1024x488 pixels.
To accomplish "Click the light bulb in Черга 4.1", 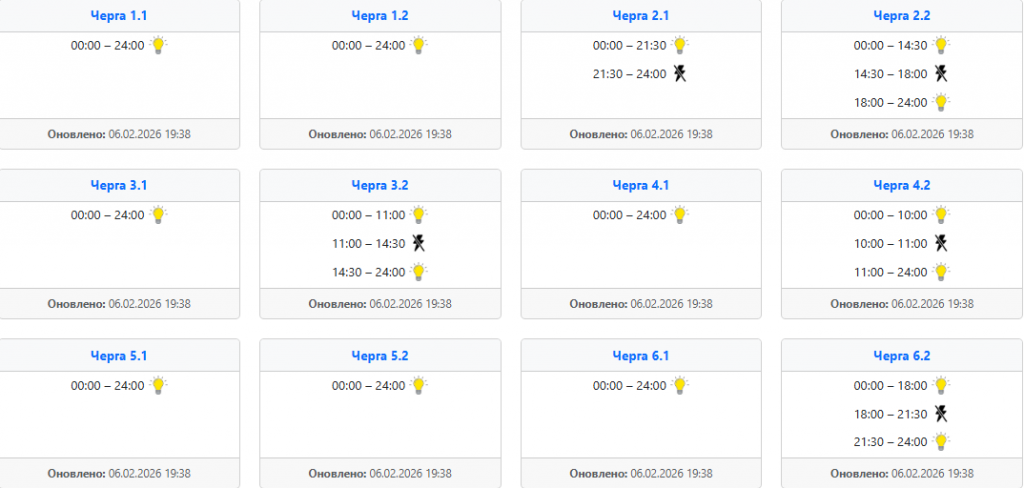I will tap(680, 215).
